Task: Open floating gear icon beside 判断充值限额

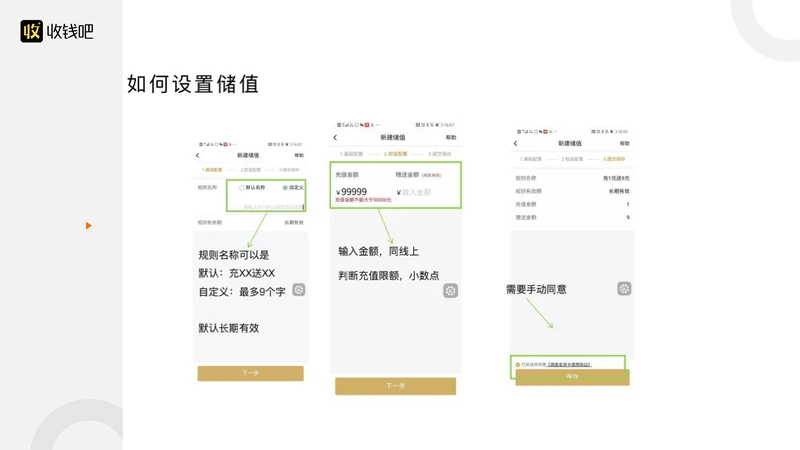Action: point(450,291)
